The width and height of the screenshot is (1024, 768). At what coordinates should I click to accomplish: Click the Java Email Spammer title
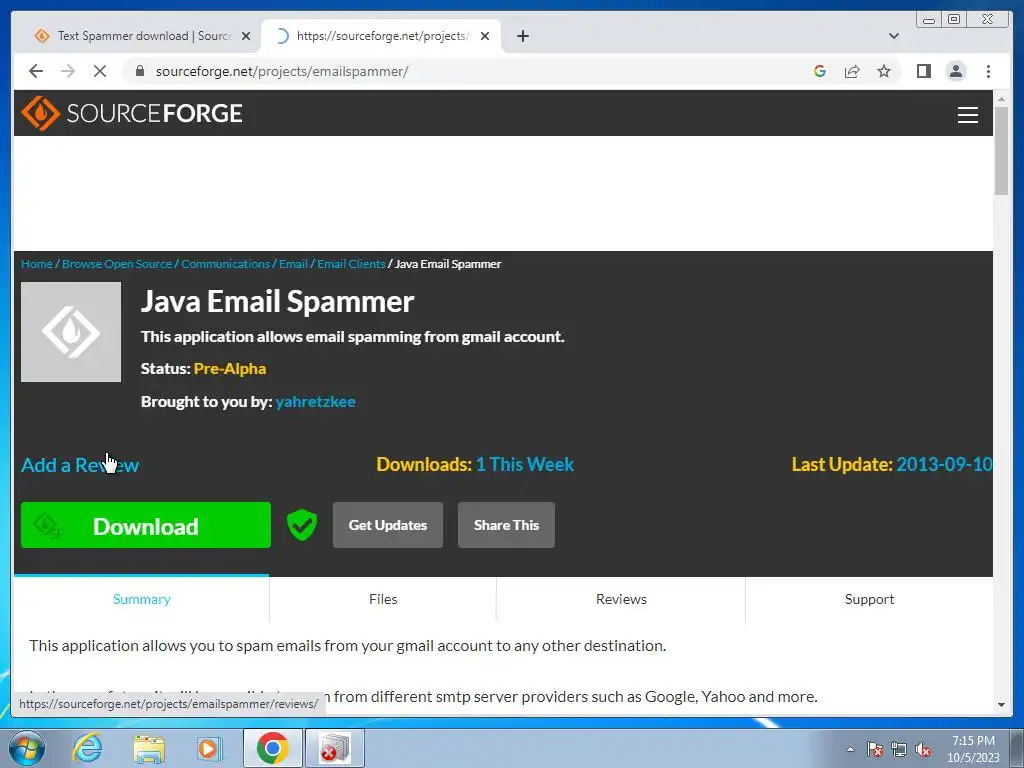pos(278,302)
